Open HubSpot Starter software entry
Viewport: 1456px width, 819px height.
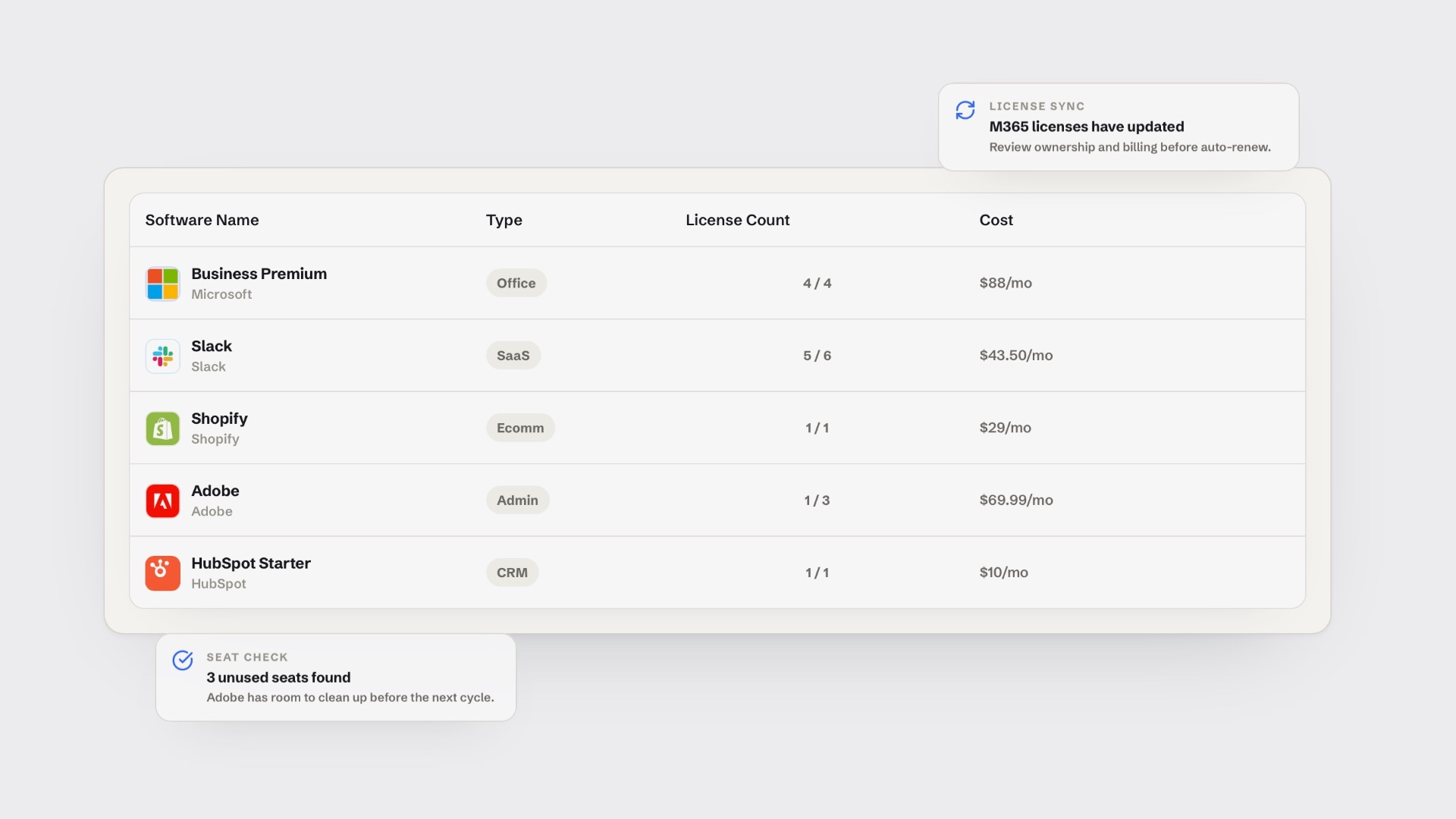click(x=251, y=563)
